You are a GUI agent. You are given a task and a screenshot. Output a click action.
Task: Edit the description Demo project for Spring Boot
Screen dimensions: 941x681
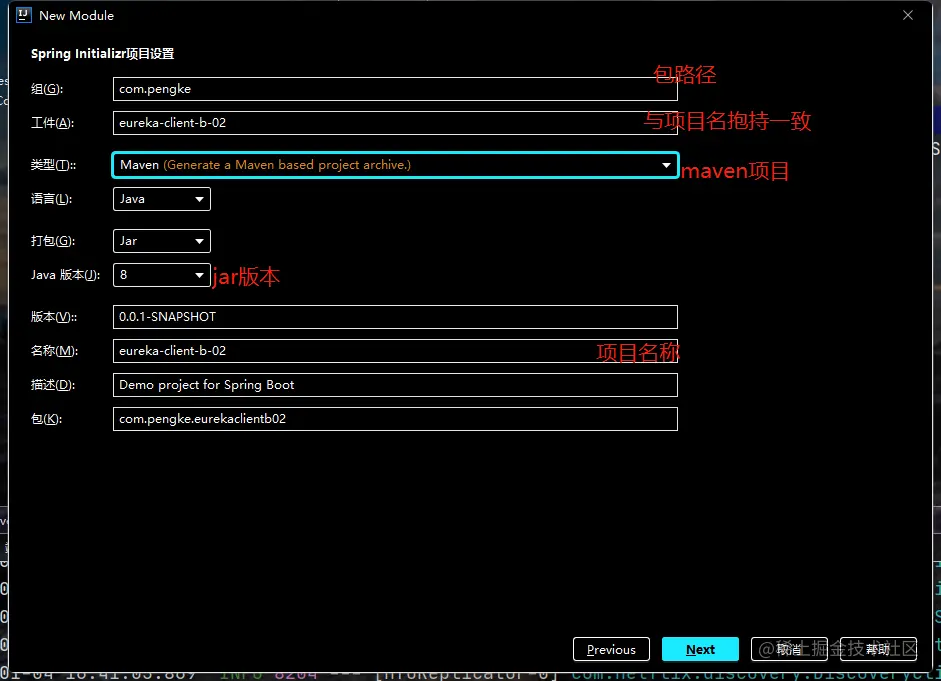(395, 385)
